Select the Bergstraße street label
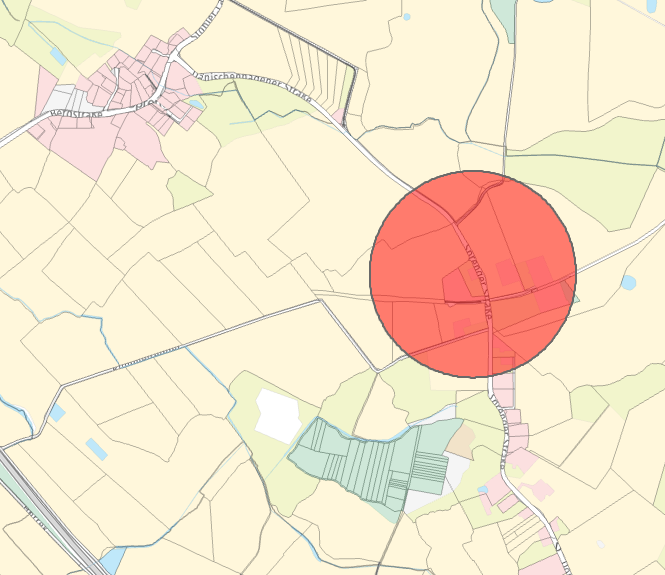The image size is (665, 575). [x=77, y=114]
